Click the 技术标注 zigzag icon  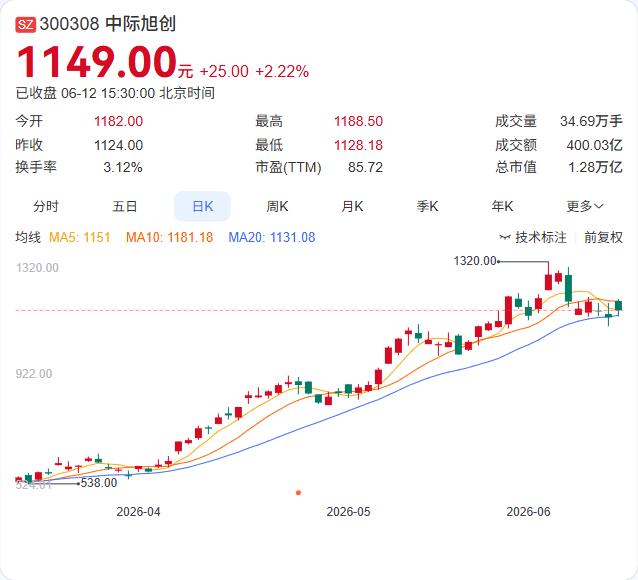click(505, 237)
